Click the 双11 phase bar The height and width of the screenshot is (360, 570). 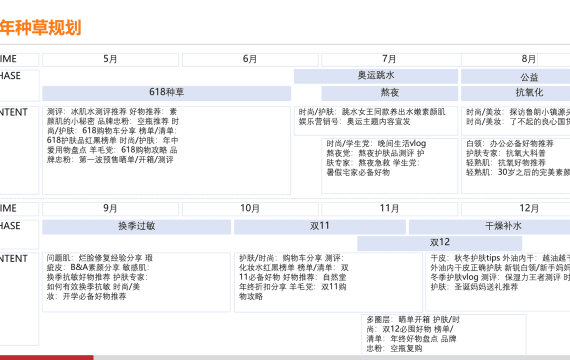tap(320, 227)
